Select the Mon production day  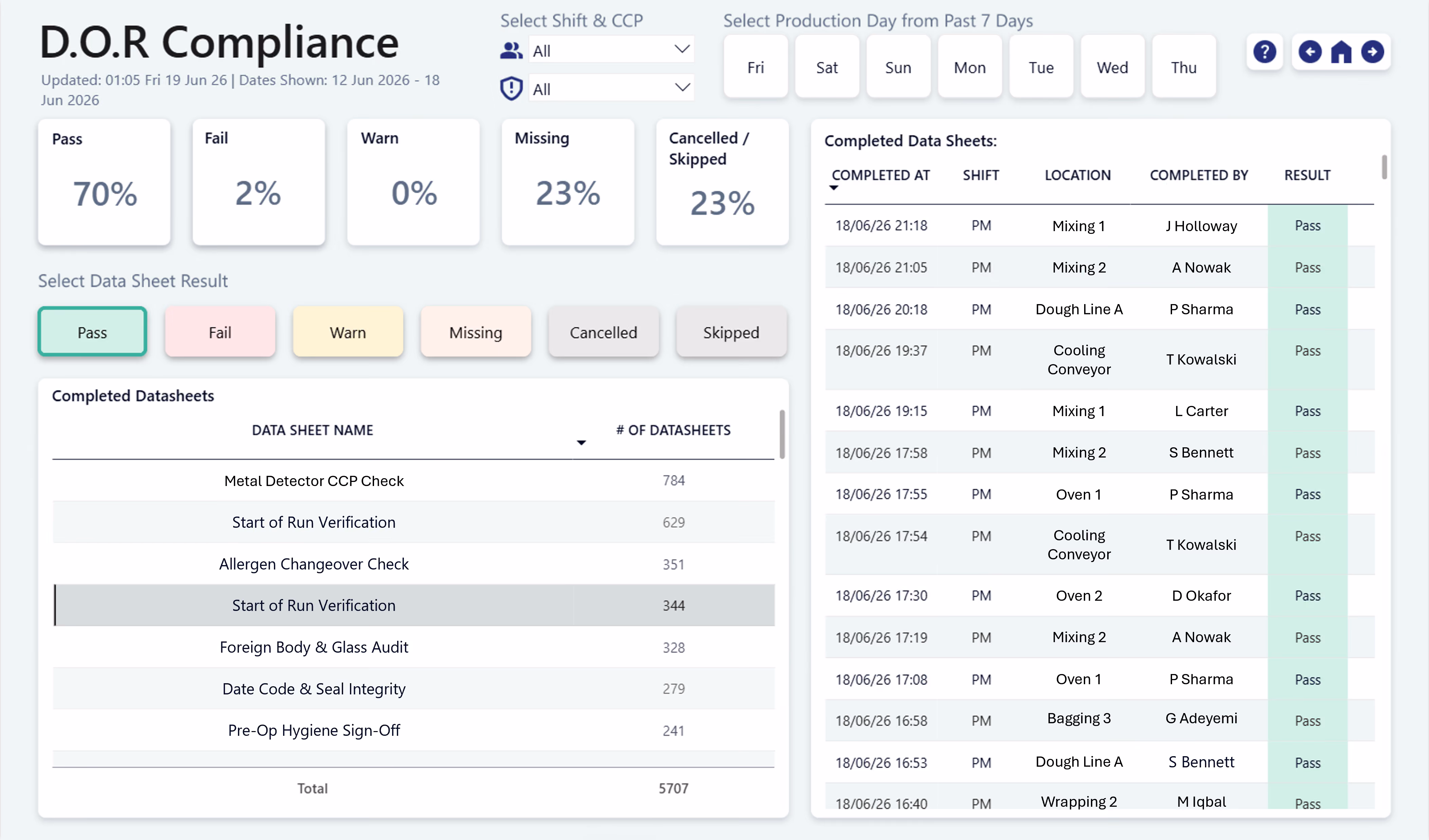(x=970, y=67)
